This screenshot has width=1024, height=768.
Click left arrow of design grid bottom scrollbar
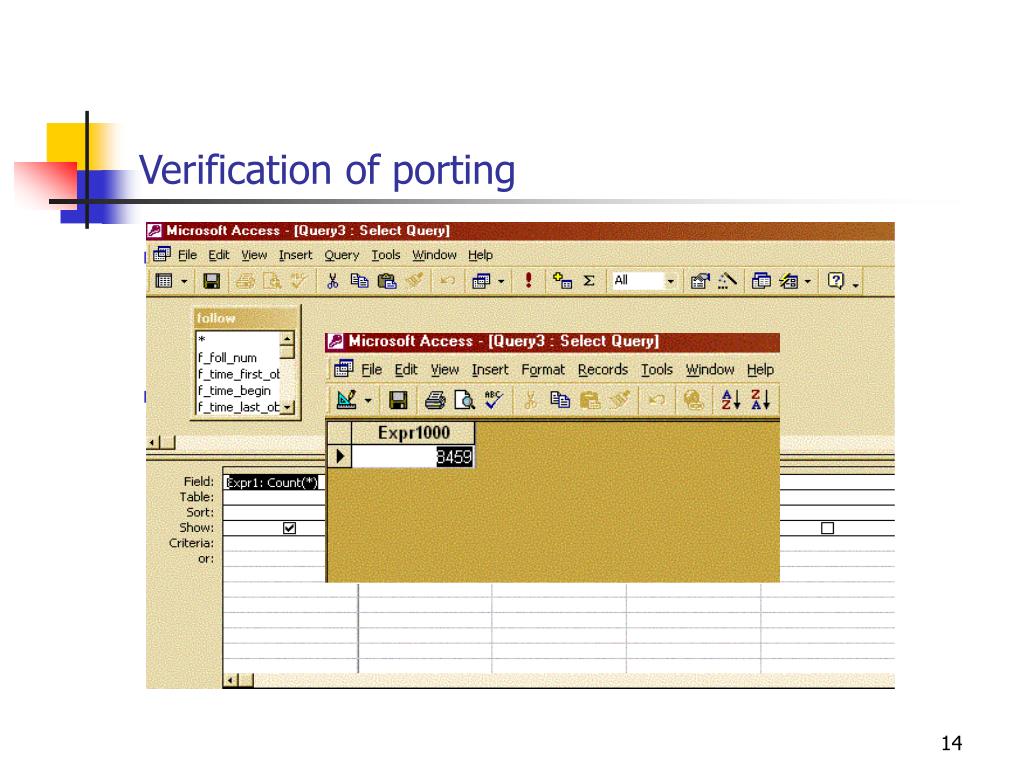click(x=231, y=680)
